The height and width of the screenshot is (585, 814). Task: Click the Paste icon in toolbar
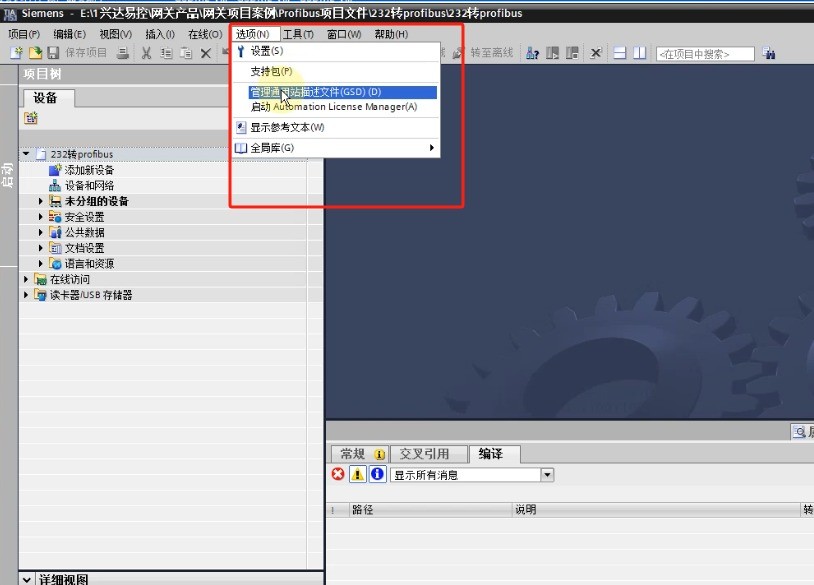tap(186, 52)
